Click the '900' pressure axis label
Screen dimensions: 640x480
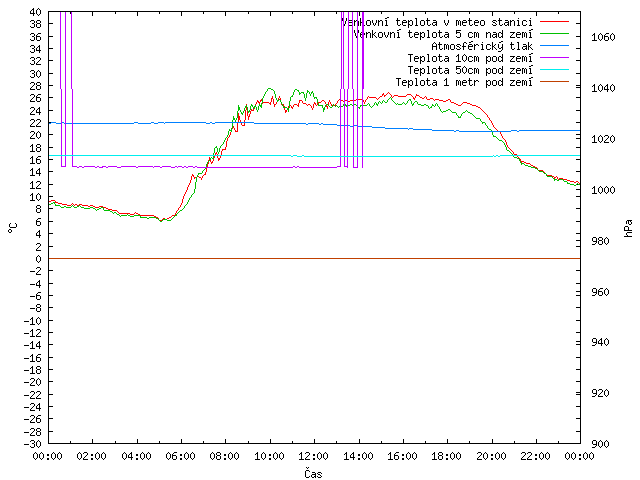click(600, 444)
